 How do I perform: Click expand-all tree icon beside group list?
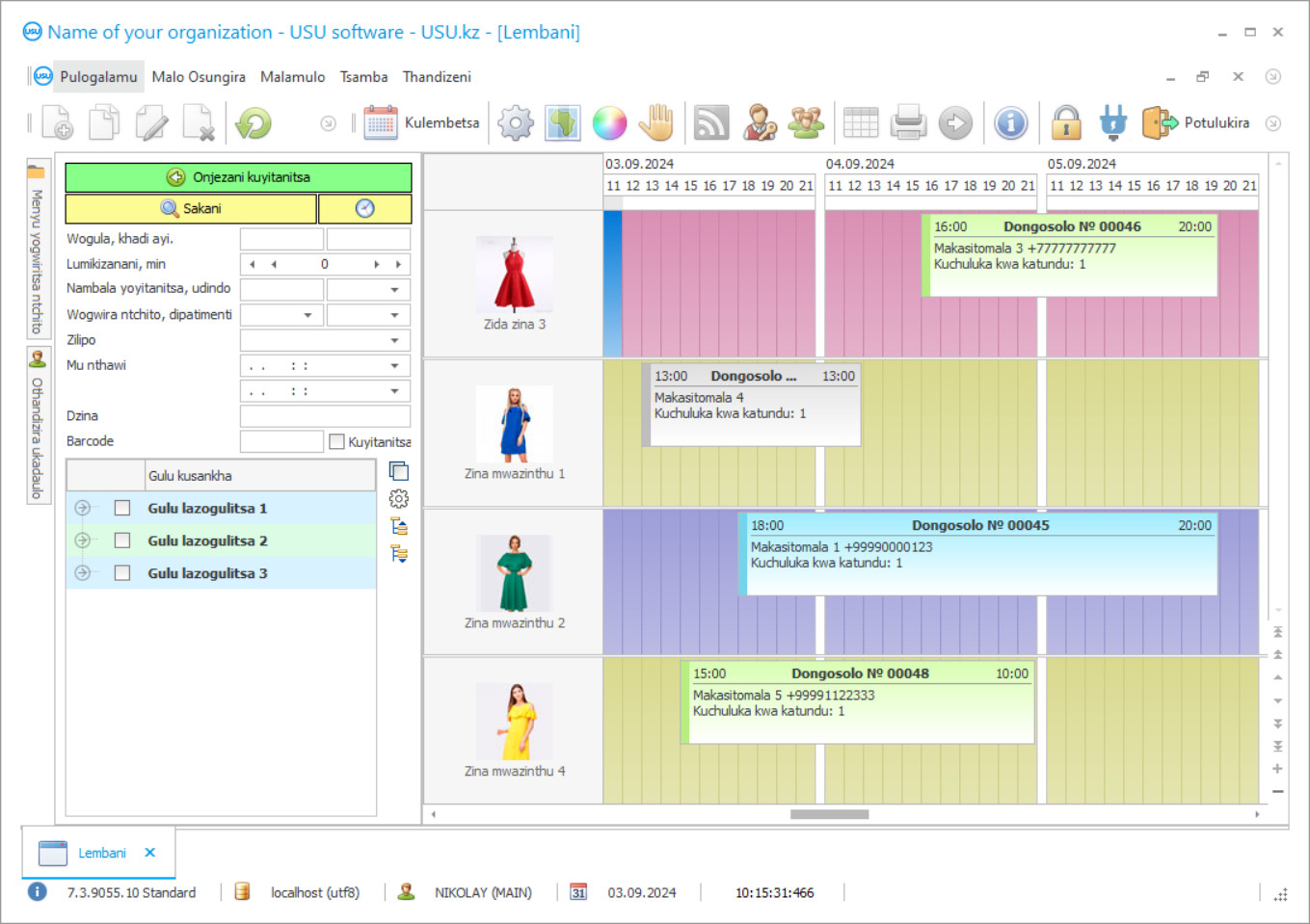tap(399, 526)
